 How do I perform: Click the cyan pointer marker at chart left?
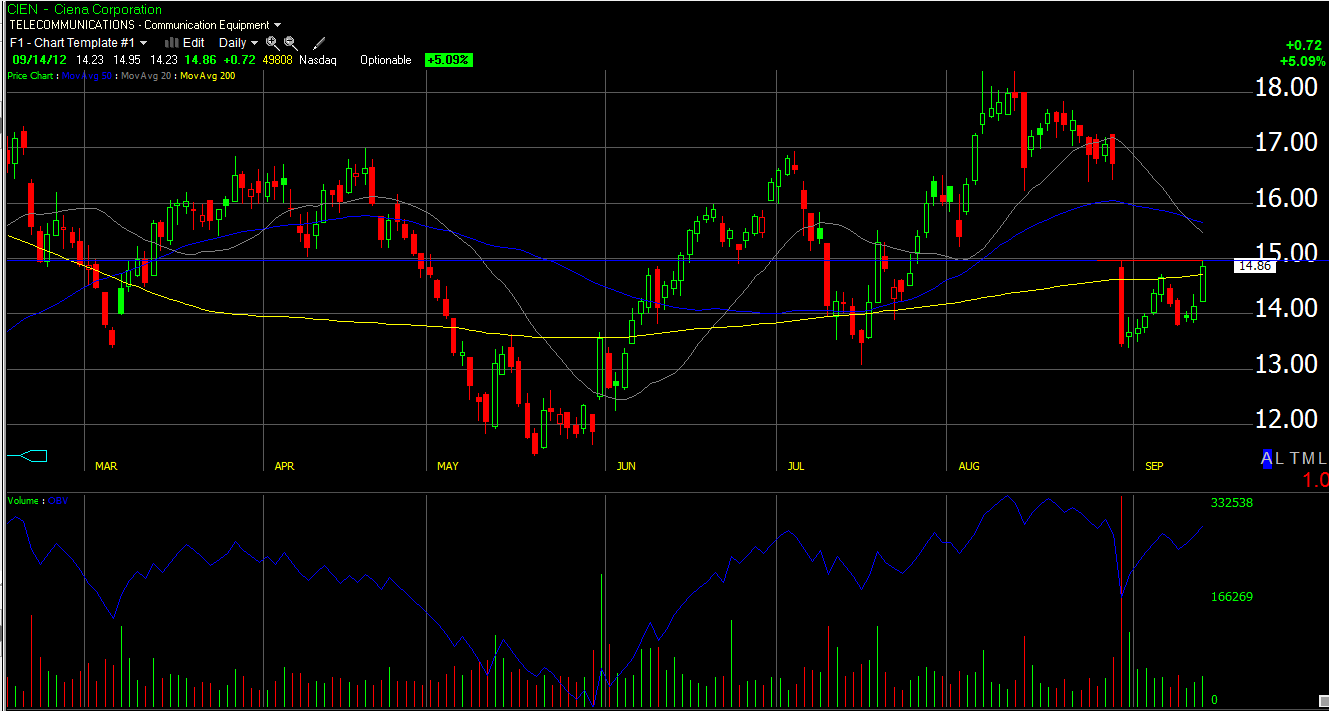tap(28, 456)
